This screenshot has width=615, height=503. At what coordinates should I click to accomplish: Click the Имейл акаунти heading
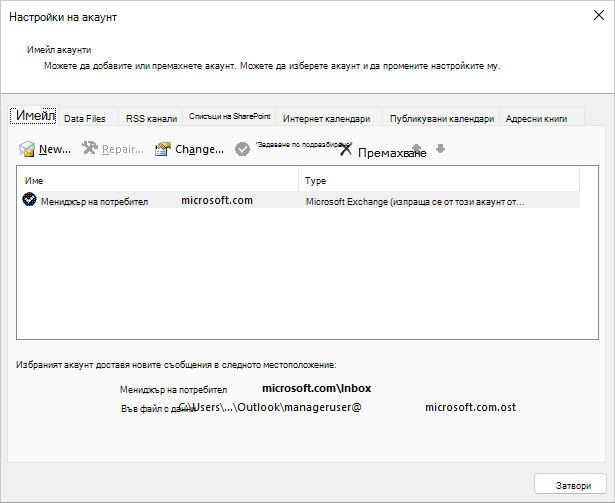coord(59,50)
